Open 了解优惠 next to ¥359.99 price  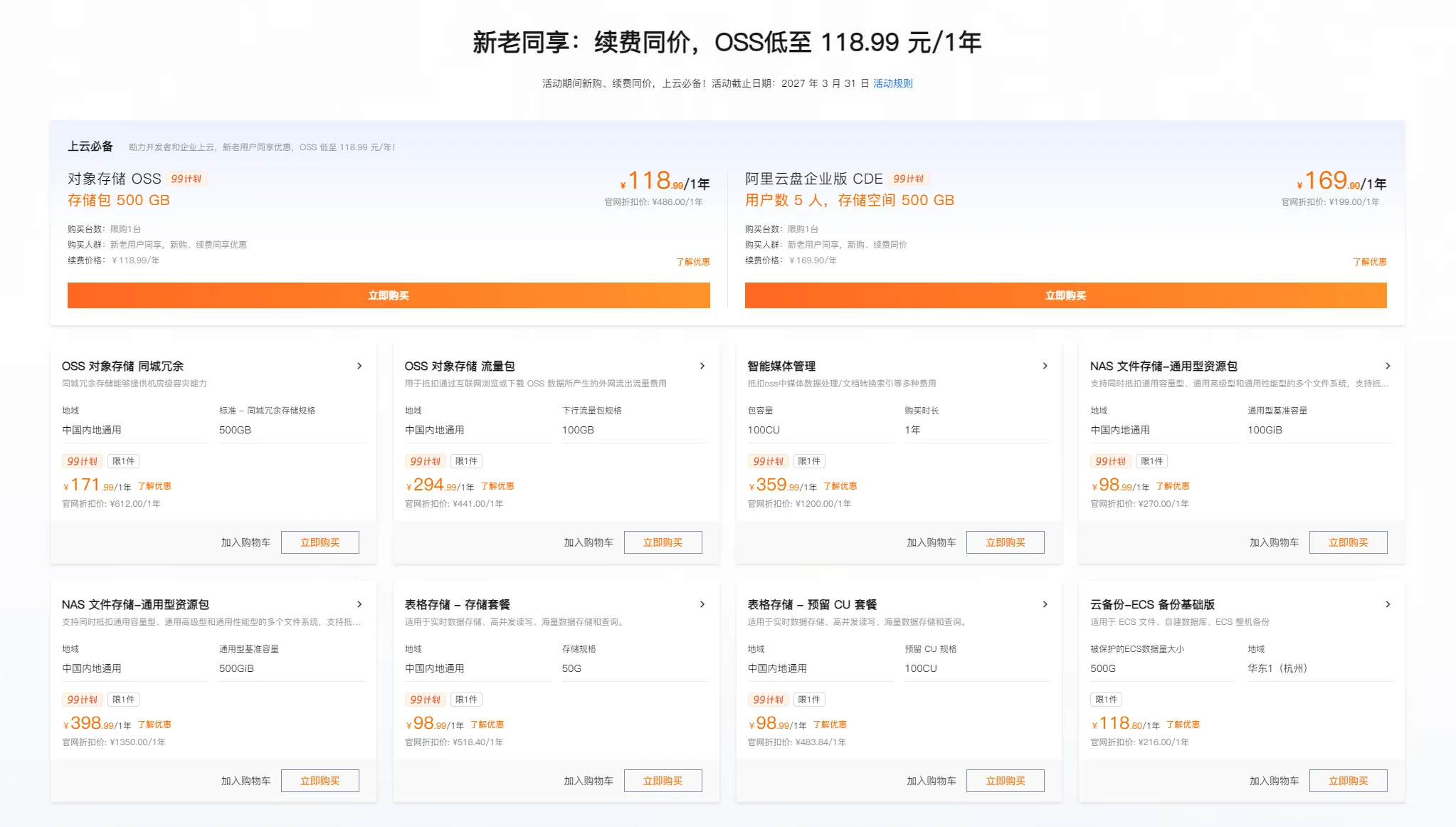[840, 486]
